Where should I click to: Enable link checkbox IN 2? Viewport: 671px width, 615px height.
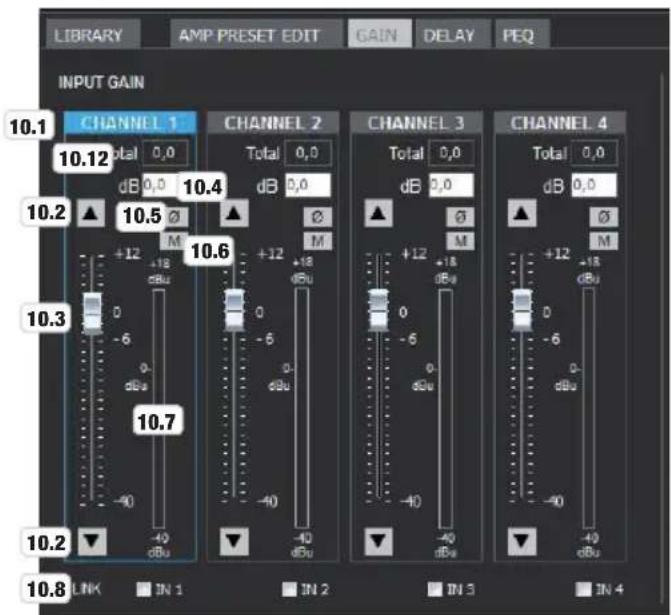point(289,589)
